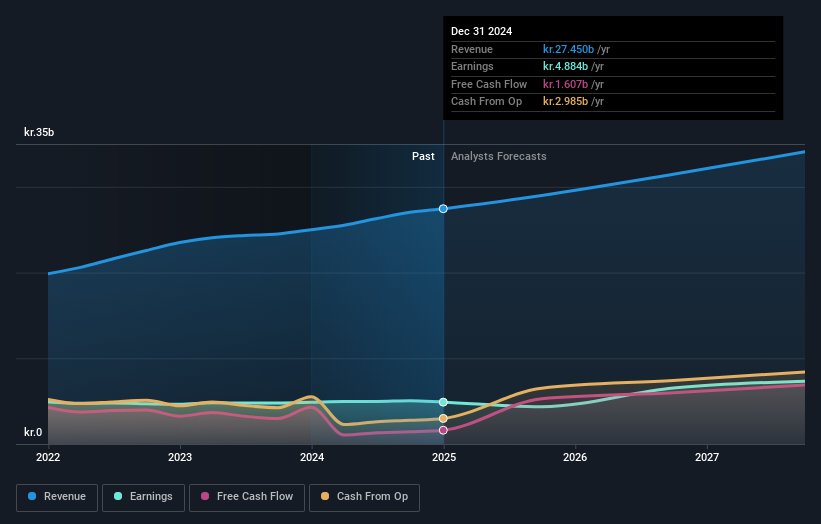Screen dimensions: 821x524
Task: Click the kr.0 y-axis label
Action: point(33,432)
